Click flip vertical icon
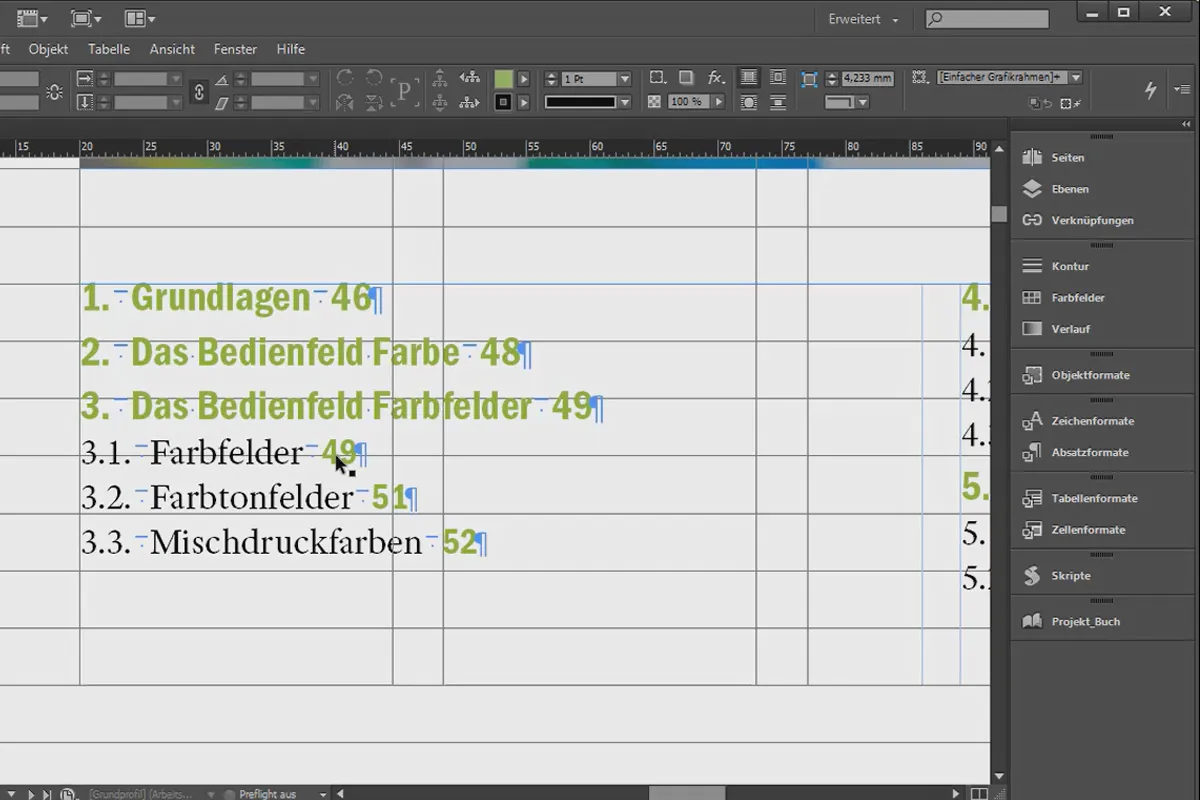Screen dimensions: 1200x800 pyautogui.click(x=374, y=102)
